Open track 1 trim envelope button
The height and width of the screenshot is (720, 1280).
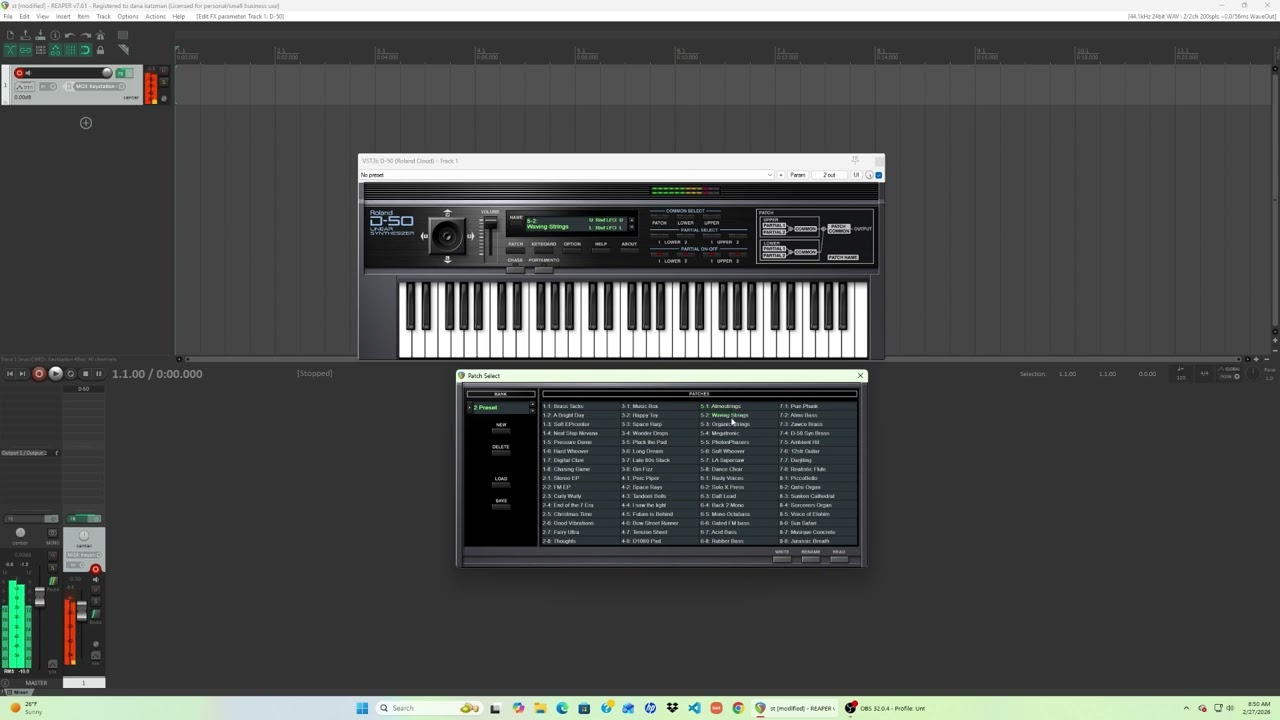pyautogui.click(x=24, y=87)
